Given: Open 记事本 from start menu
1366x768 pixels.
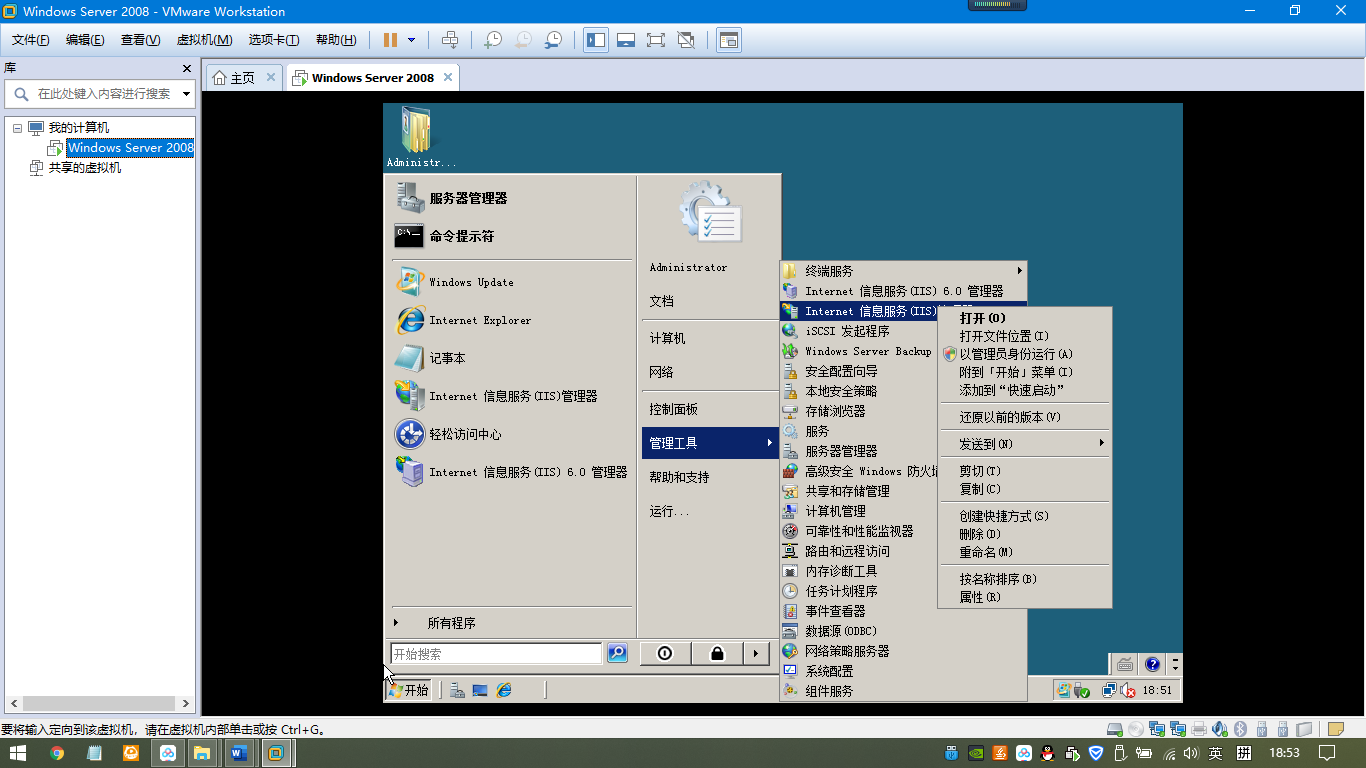Looking at the screenshot, I should pos(447,358).
